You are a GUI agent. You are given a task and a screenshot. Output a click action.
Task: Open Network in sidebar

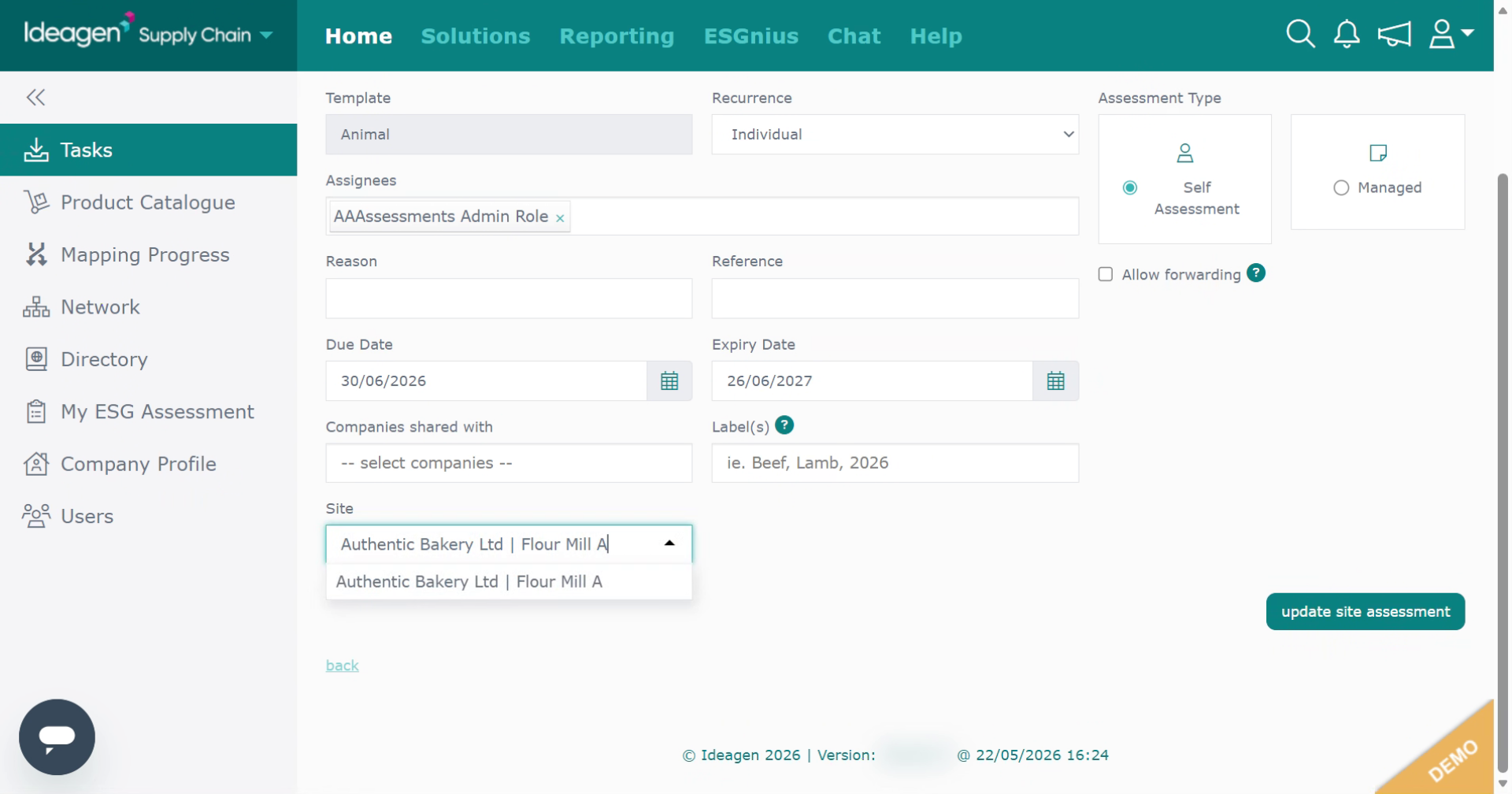click(148, 307)
